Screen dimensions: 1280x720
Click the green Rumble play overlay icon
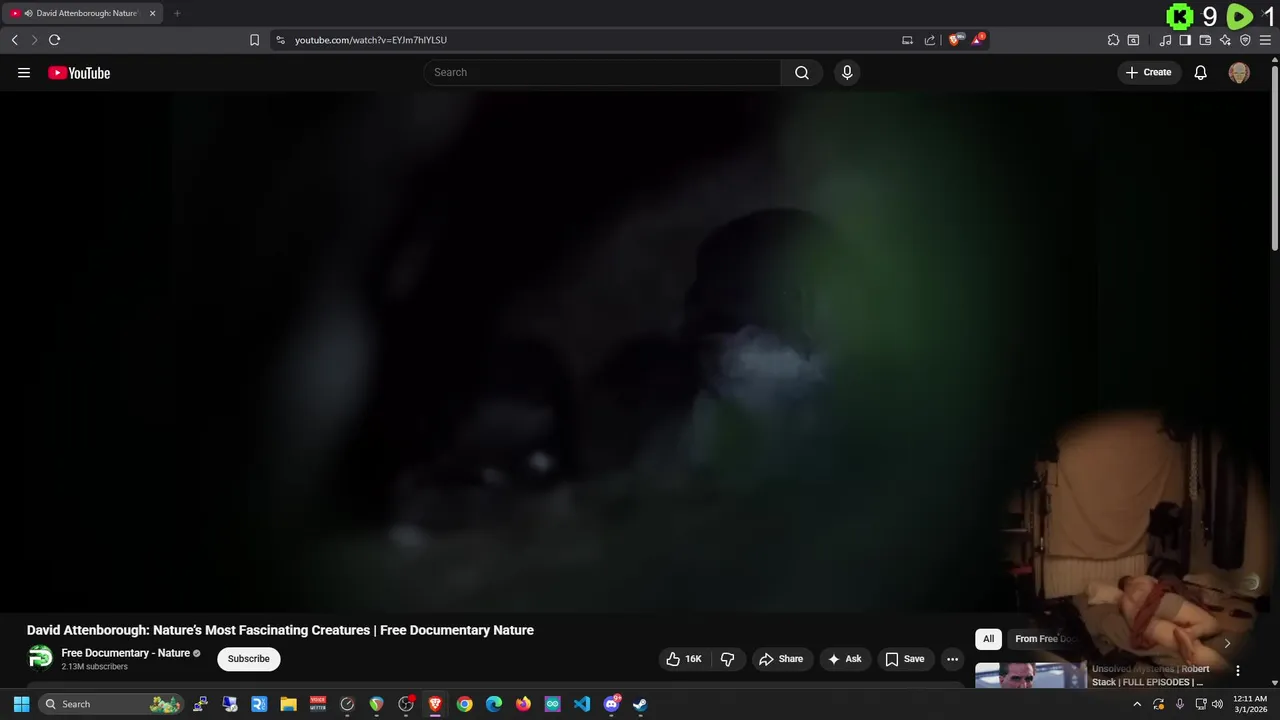[x=1240, y=16]
